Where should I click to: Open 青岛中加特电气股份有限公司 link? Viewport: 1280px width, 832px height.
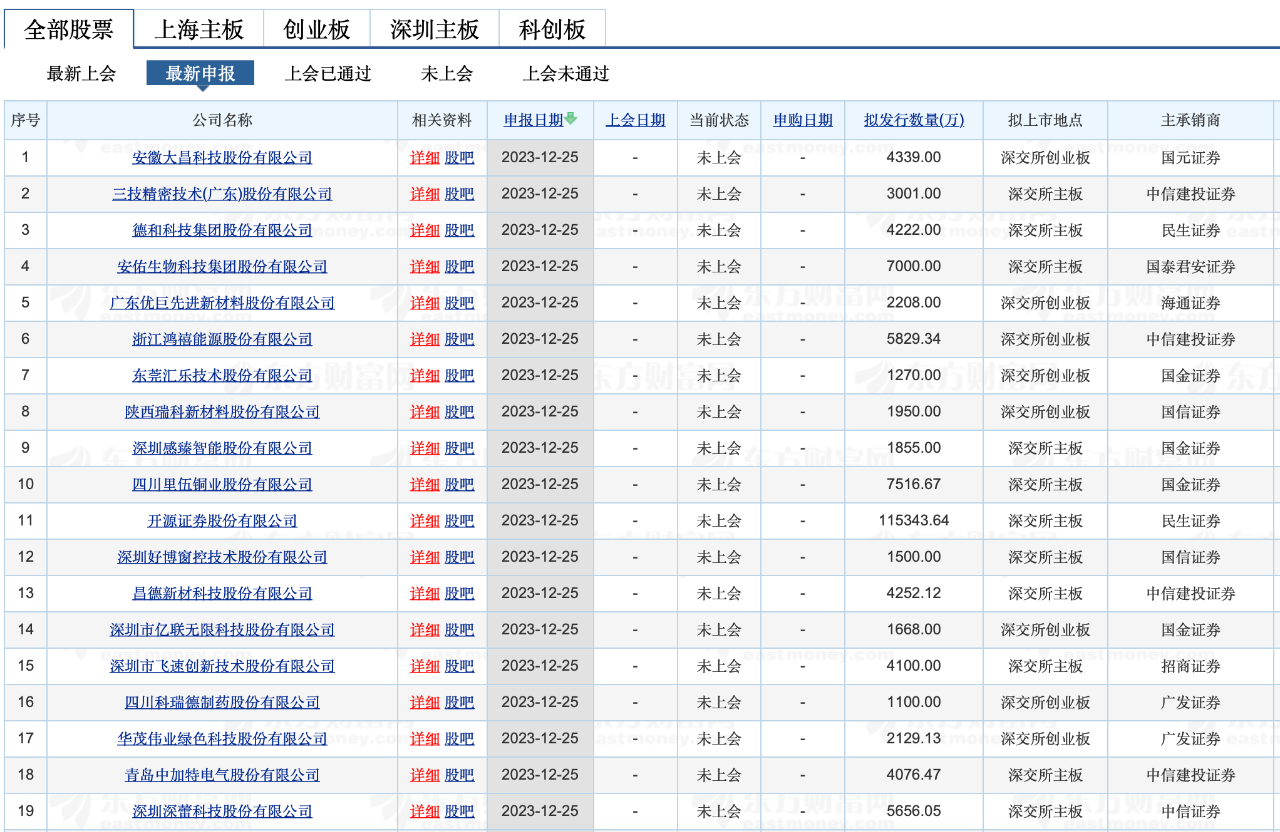point(222,775)
